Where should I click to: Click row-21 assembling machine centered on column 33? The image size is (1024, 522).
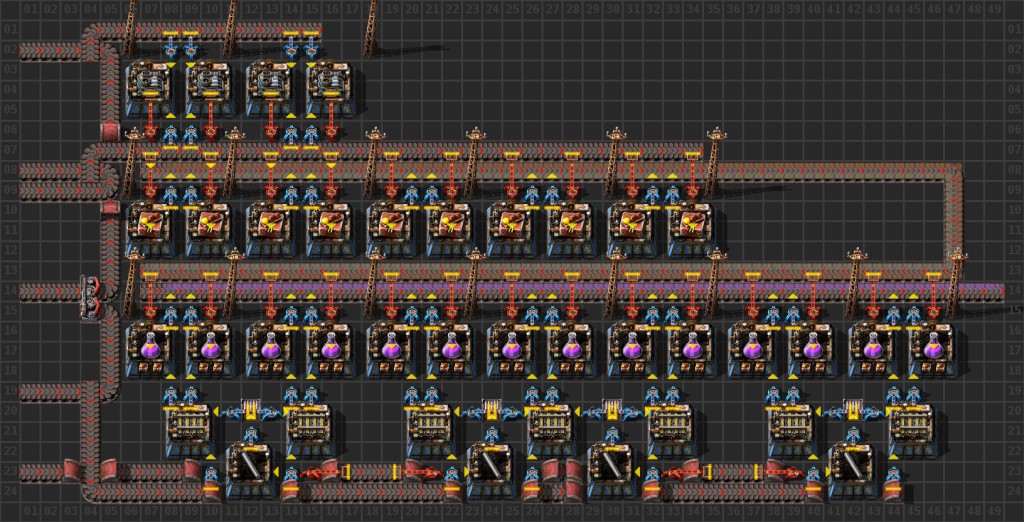[x=670, y=429]
